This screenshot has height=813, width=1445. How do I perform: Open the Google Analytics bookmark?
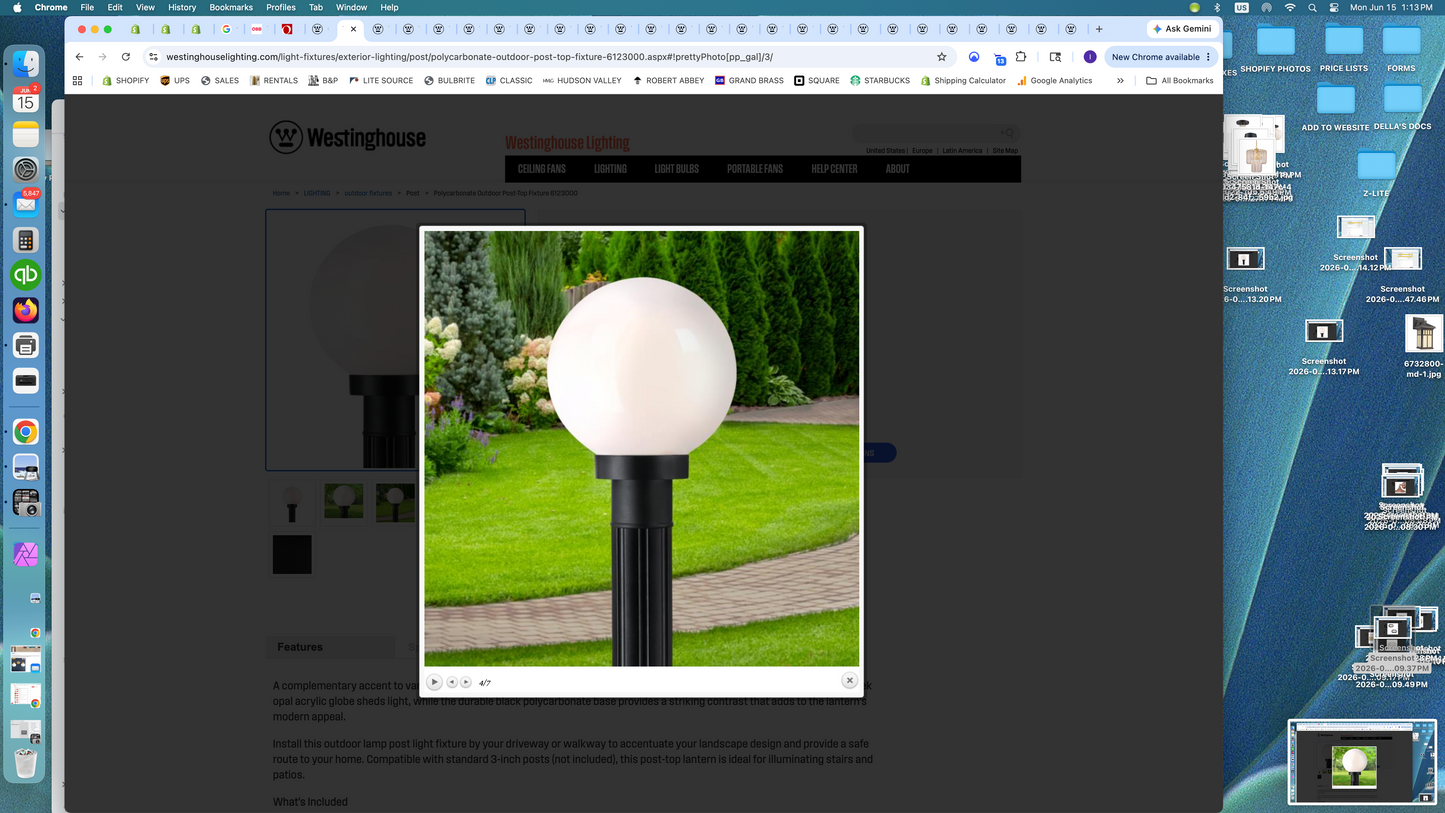click(x=1054, y=80)
